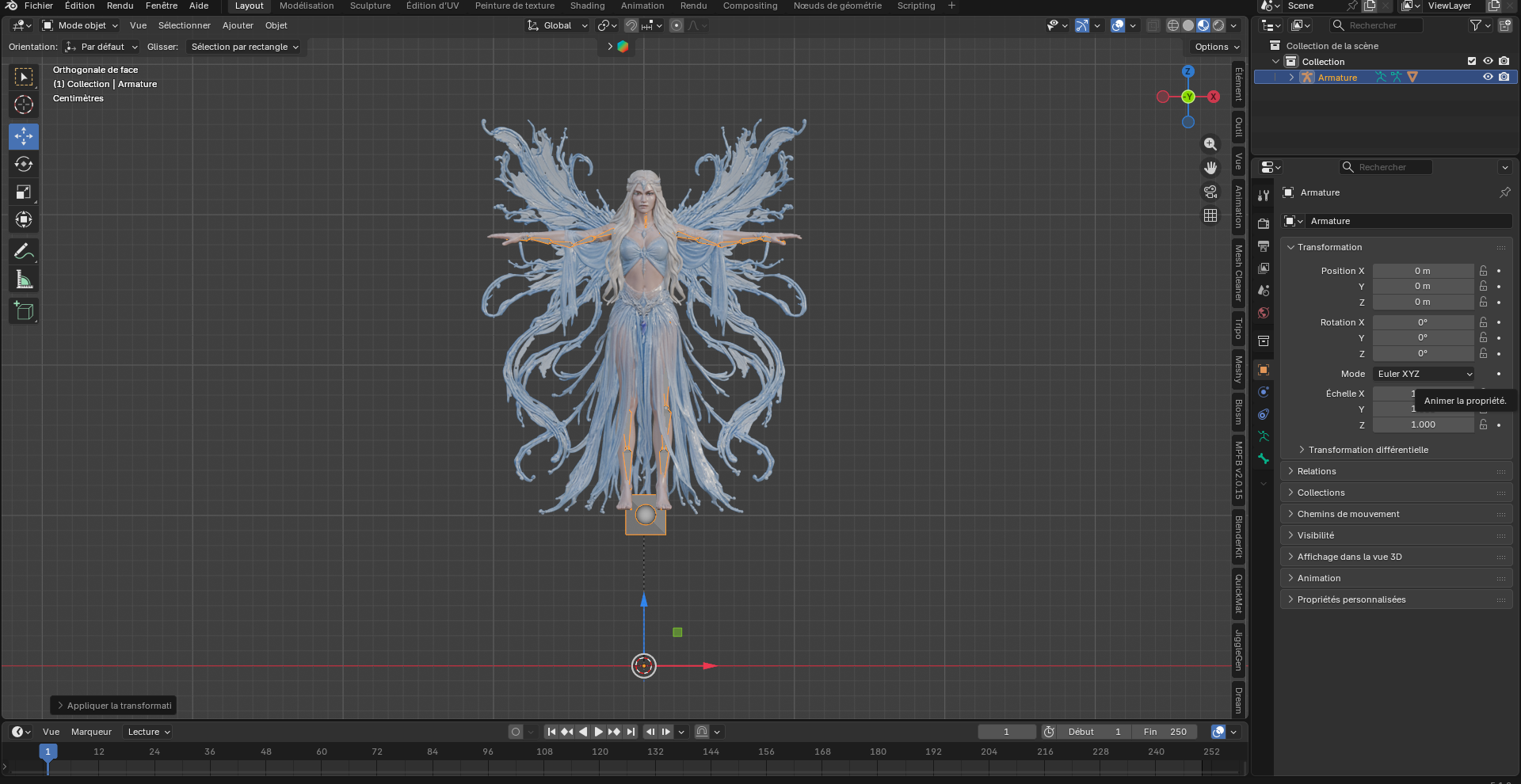Switch to Sculpture workspace tab
This screenshot has height=784, width=1521.
tap(370, 6)
